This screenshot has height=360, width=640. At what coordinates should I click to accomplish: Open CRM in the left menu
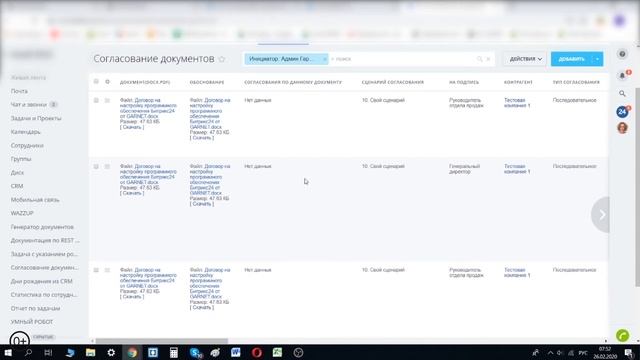pyautogui.click(x=17, y=186)
